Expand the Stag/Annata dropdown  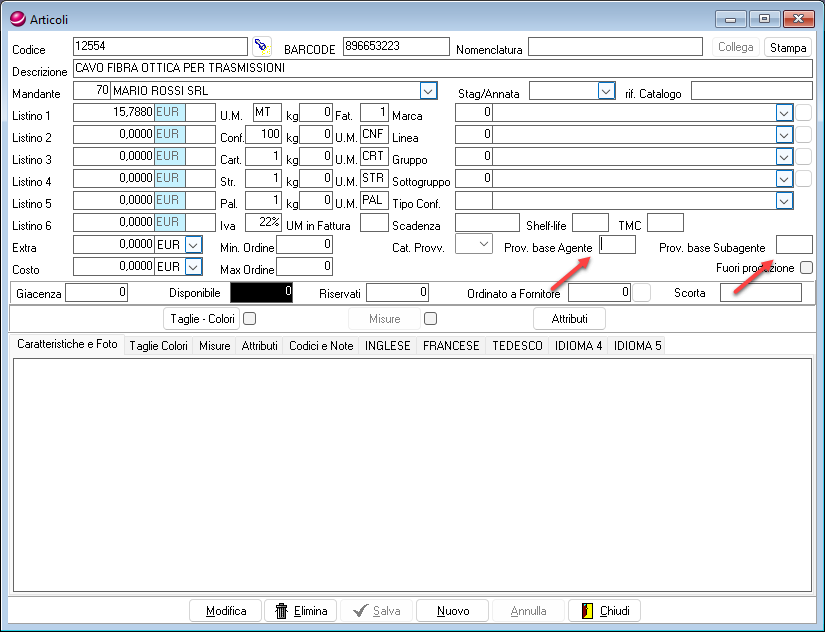pos(606,91)
